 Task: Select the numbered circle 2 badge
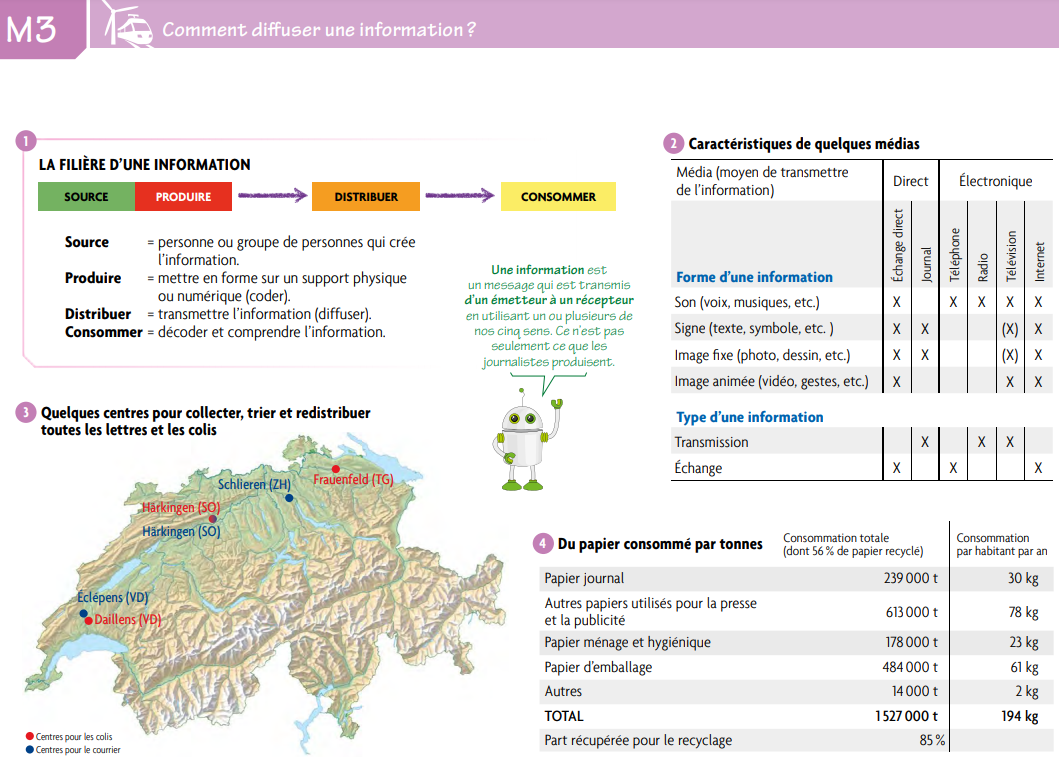pos(673,143)
